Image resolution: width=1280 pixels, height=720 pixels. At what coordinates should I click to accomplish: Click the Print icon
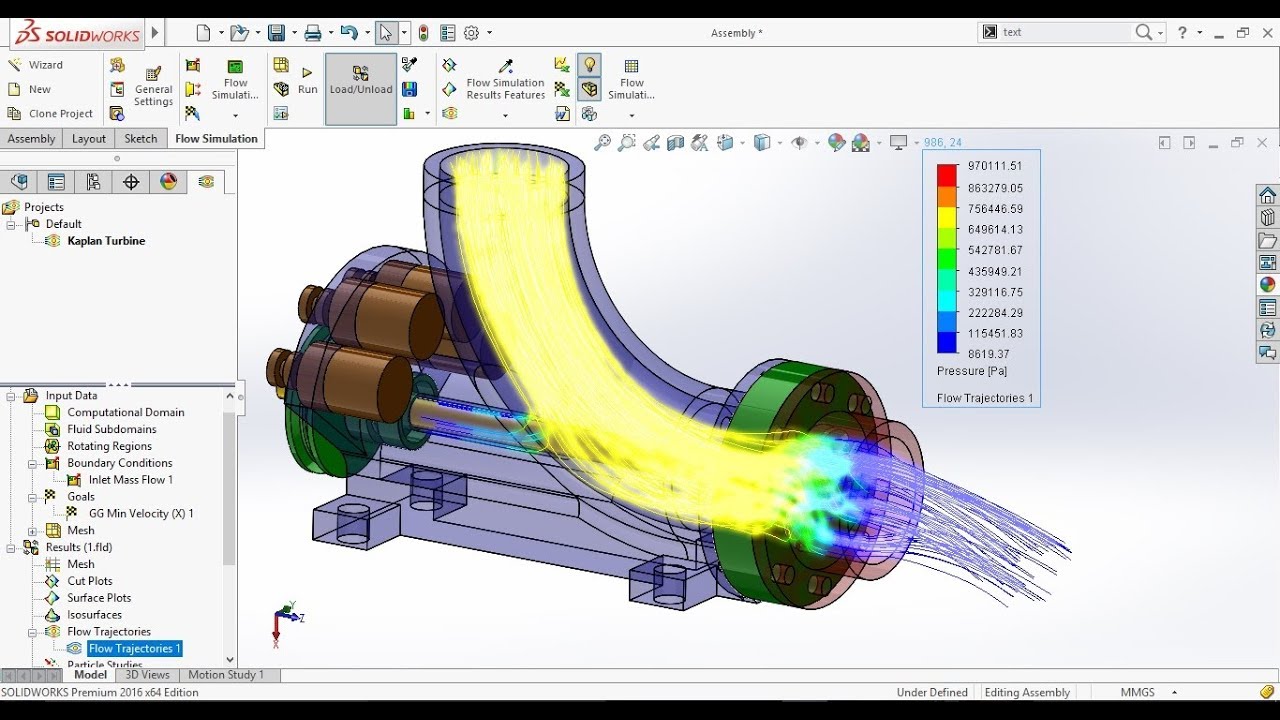click(312, 33)
